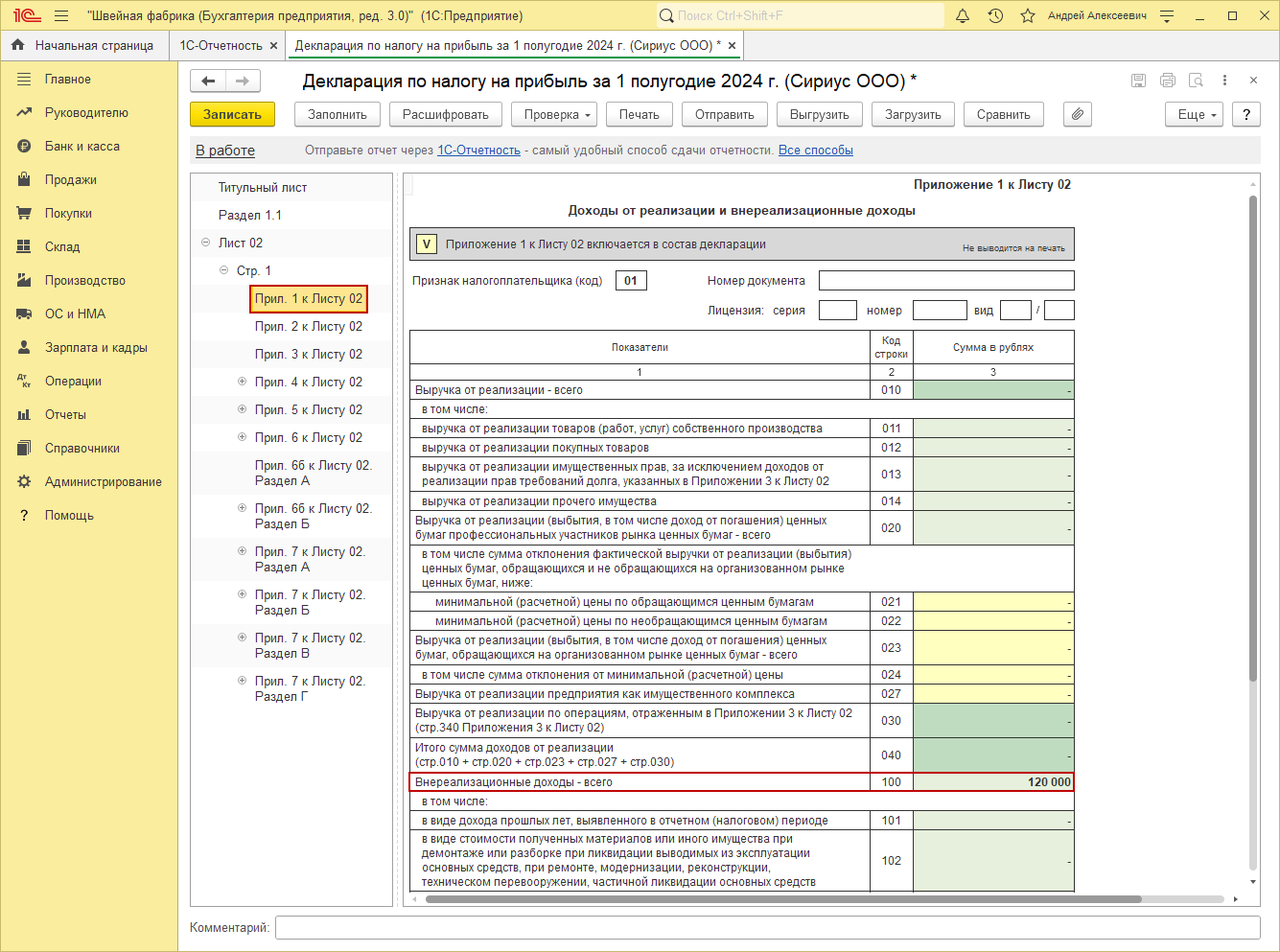Click the home icon on start tab
The image size is (1280, 952).
18,45
